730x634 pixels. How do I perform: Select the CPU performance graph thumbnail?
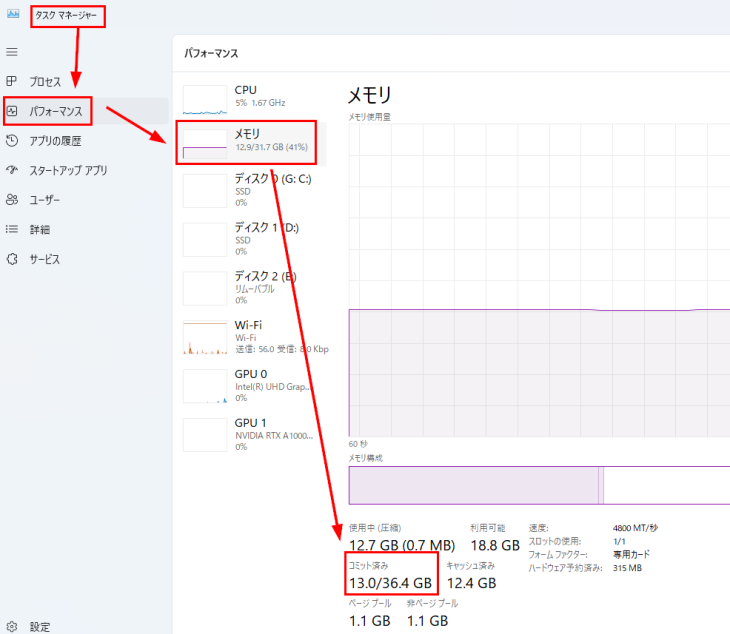(205, 100)
